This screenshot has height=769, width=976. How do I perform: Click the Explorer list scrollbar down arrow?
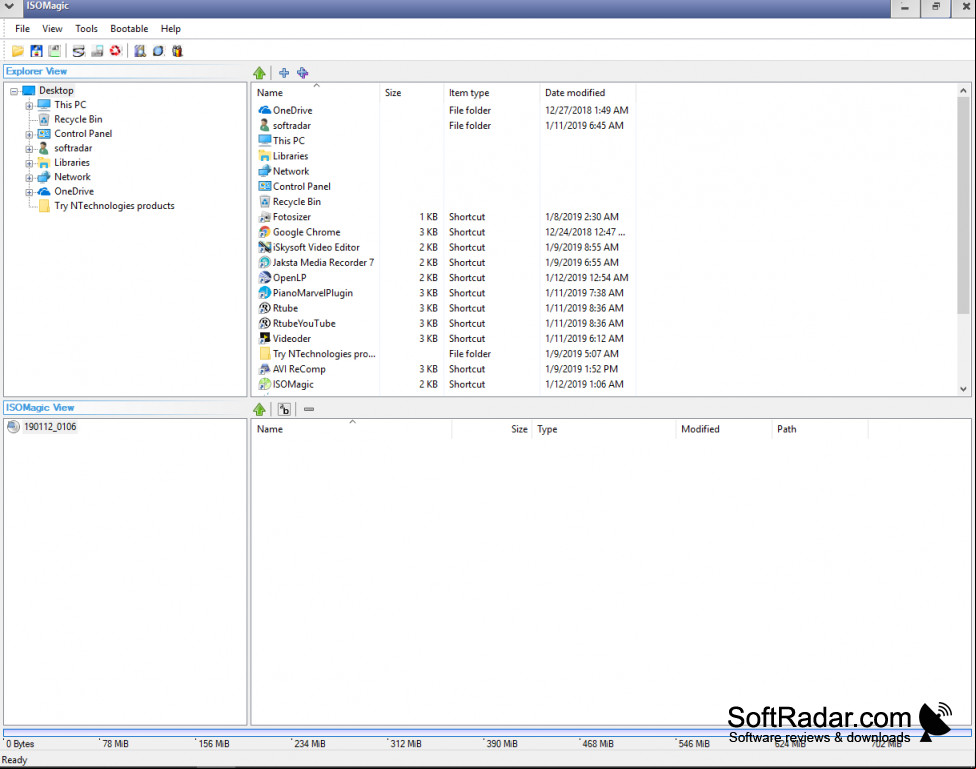coord(964,389)
